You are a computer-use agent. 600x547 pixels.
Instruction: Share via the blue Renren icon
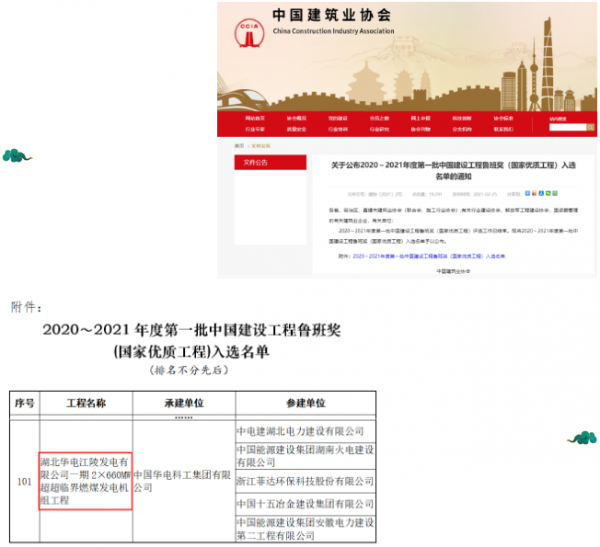541,193
